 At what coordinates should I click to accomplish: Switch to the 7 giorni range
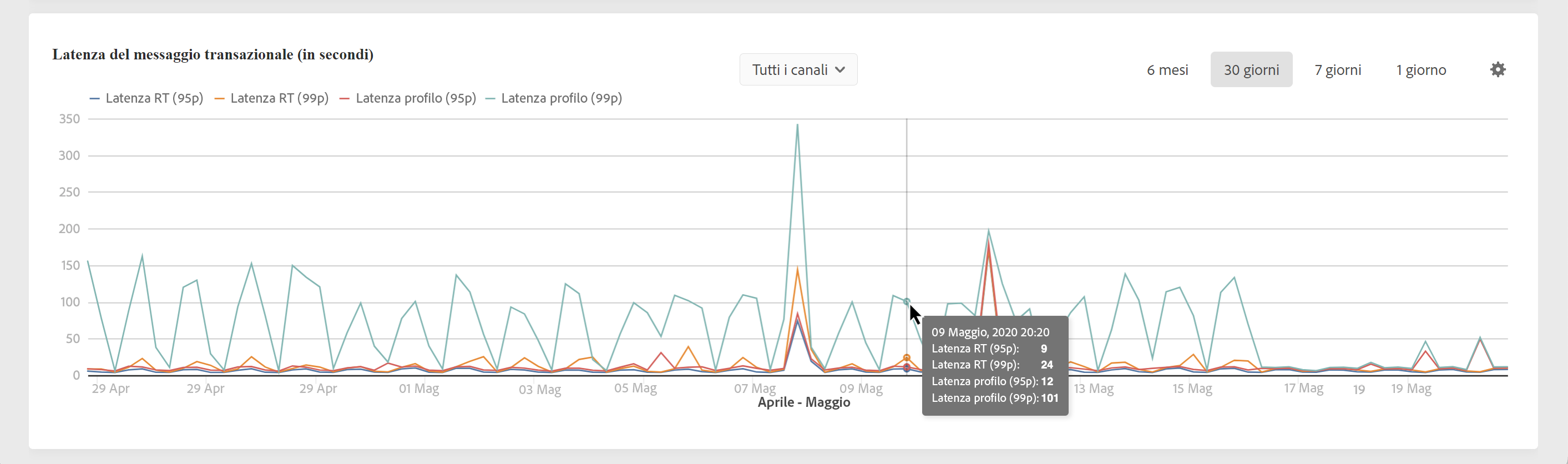pos(1337,70)
